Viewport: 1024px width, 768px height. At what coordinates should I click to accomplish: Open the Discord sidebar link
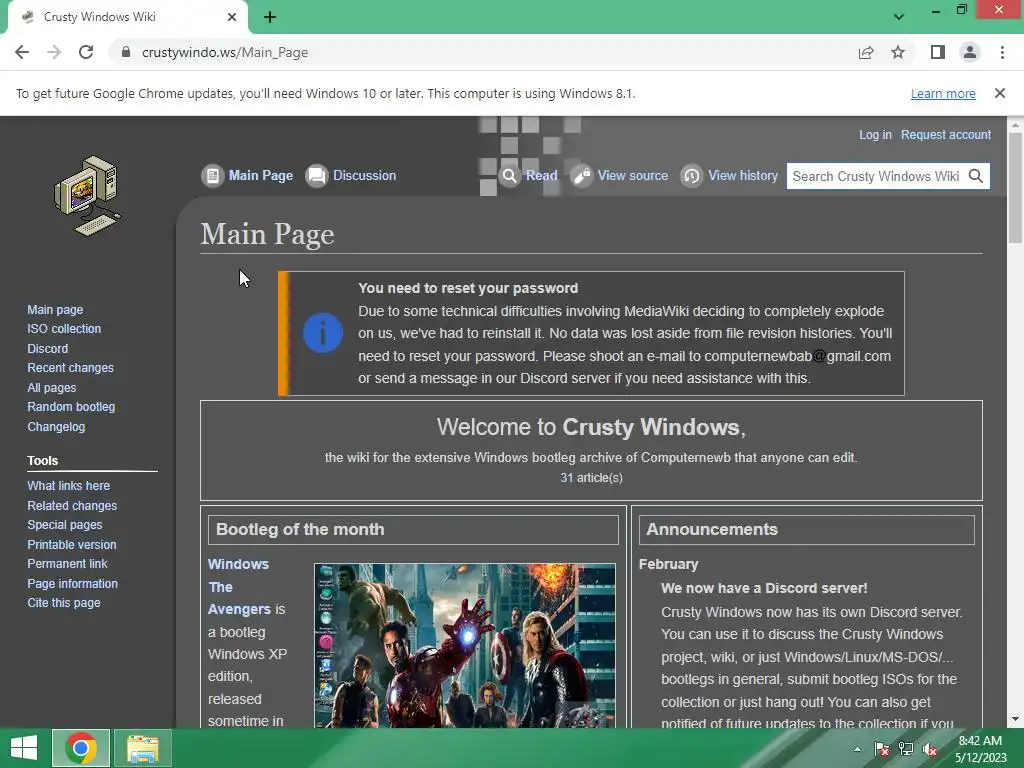pos(48,349)
